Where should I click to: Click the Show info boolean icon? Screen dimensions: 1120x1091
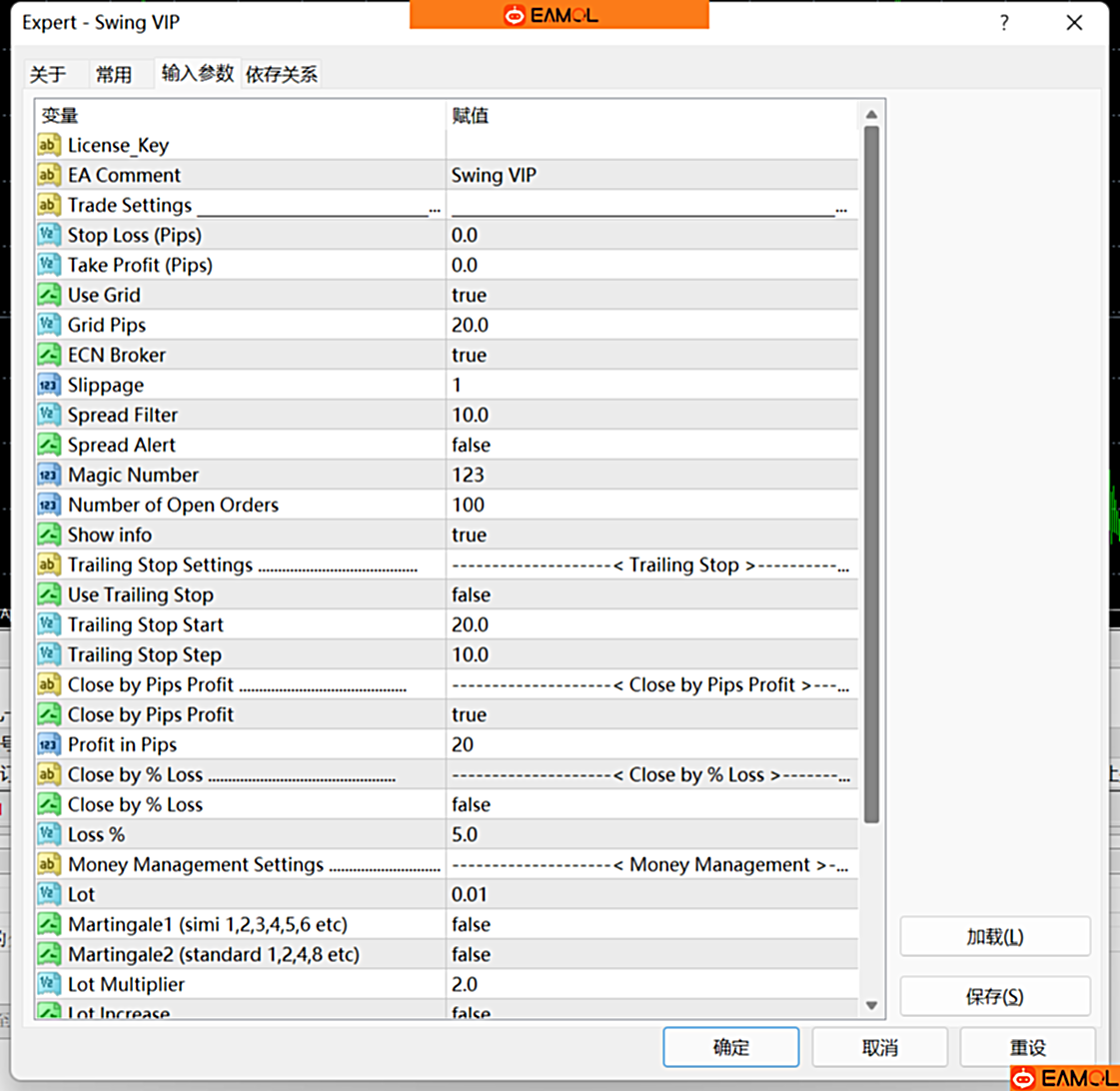tap(49, 536)
